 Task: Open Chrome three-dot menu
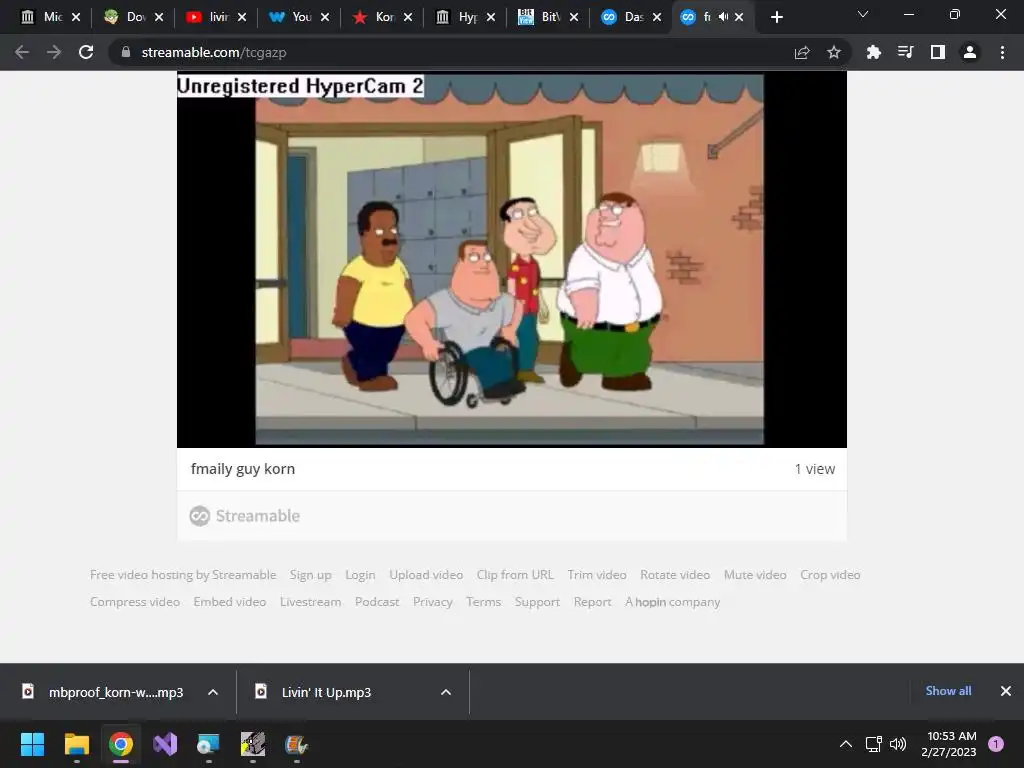(x=1002, y=52)
